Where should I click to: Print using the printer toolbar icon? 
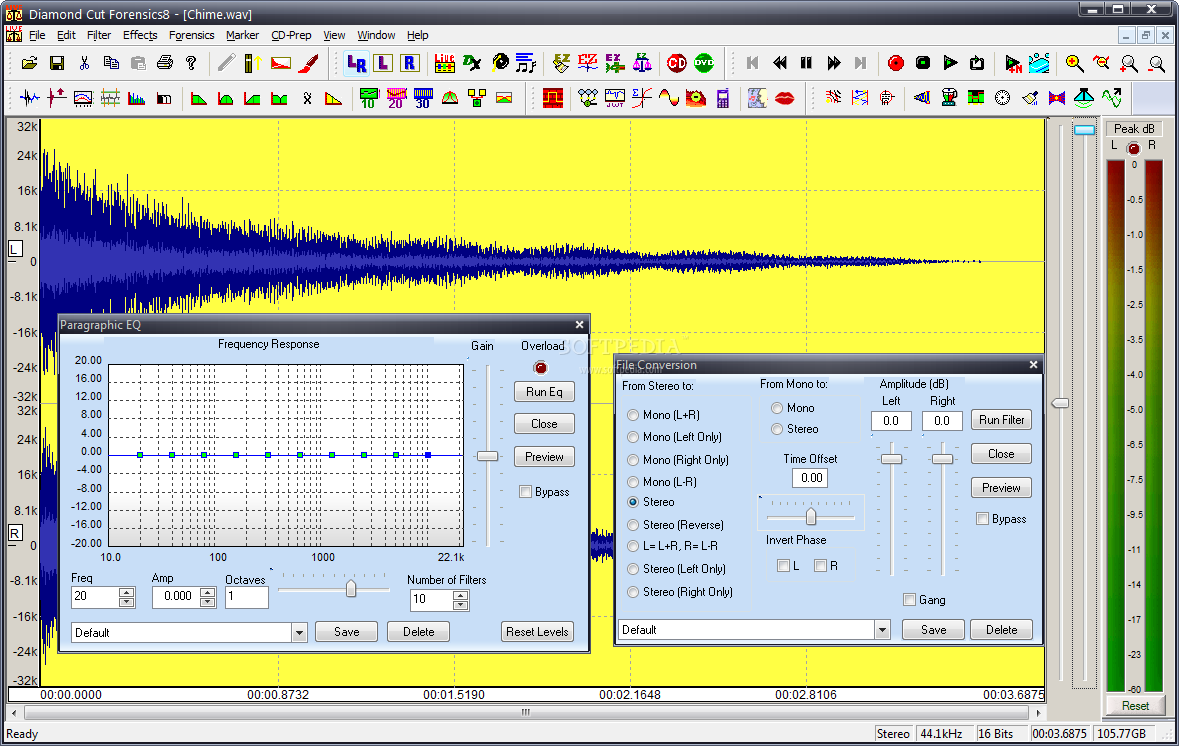[165, 63]
